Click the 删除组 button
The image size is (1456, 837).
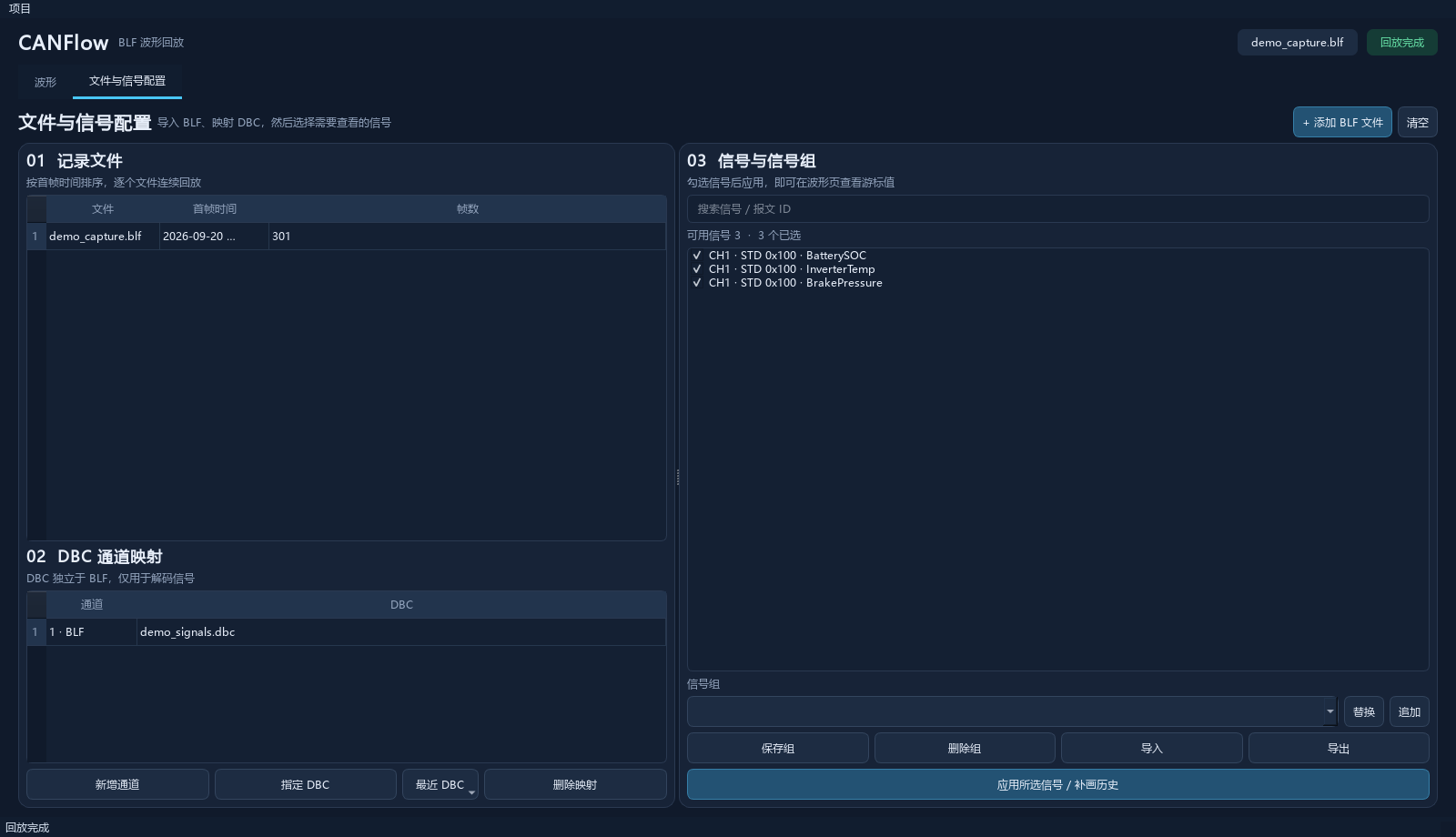point(965,748)
